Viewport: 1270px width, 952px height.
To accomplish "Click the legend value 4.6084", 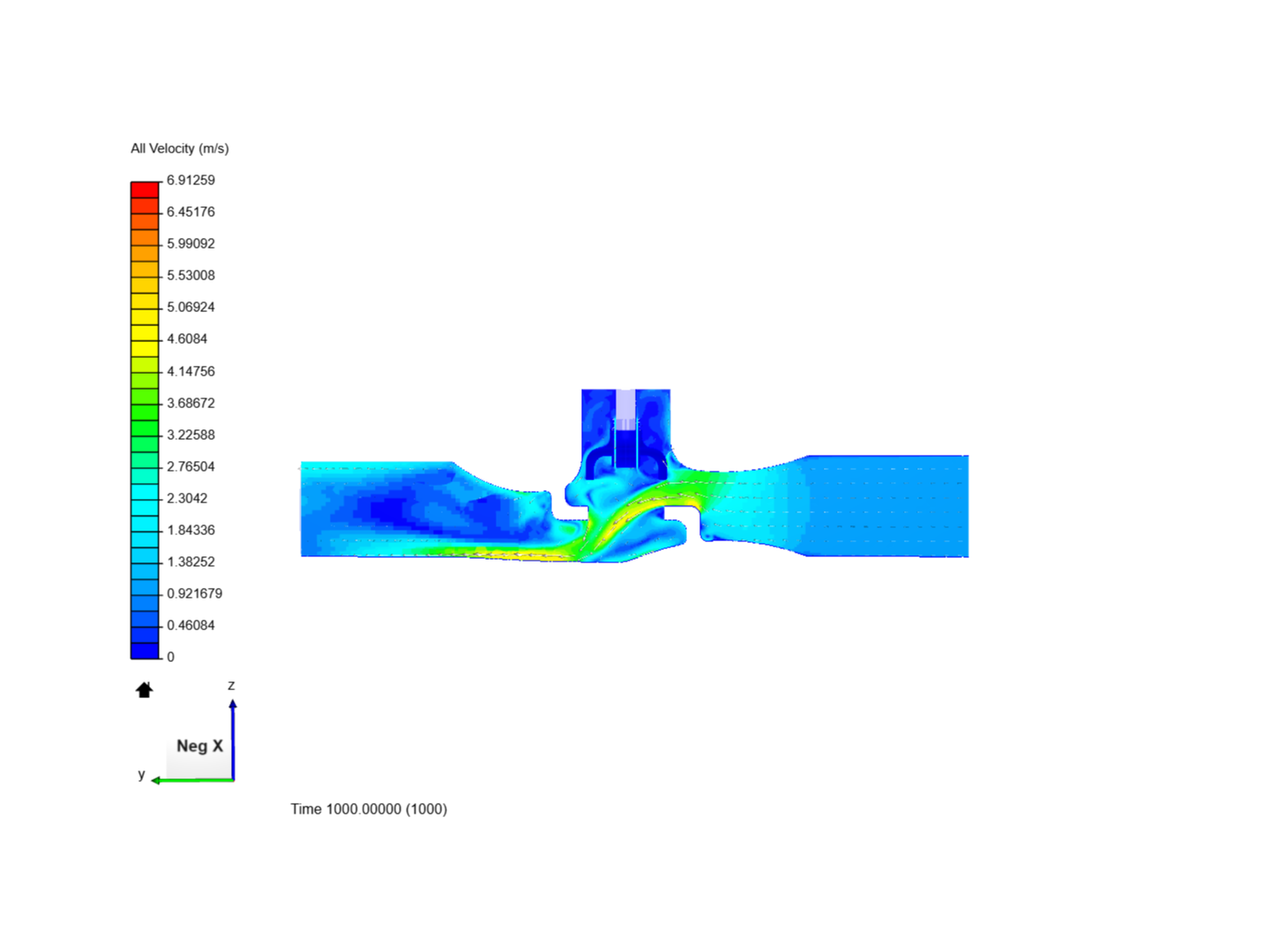I will click(187, 338).
